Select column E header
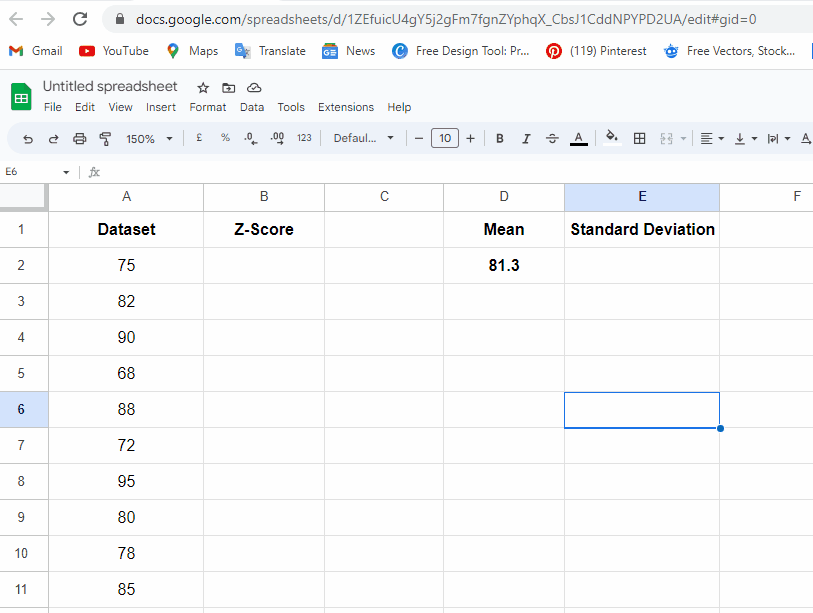The height and width of the screenshot is (613, 813). [x=642, y=197]
